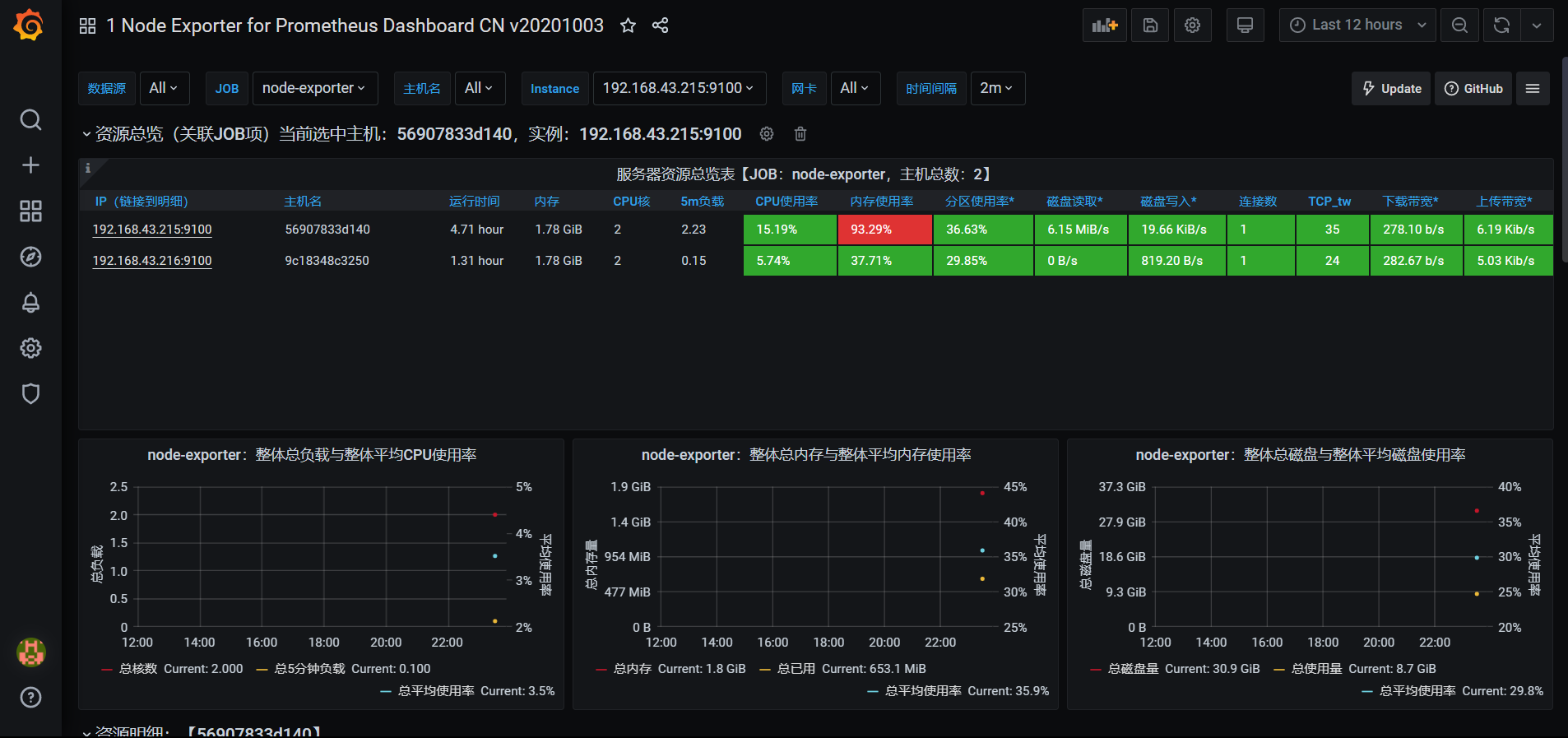This screenshot has width=1568, height=738.
Task: Open disk panel title 整体总磁盘 menu
Action: (1301, 455)
